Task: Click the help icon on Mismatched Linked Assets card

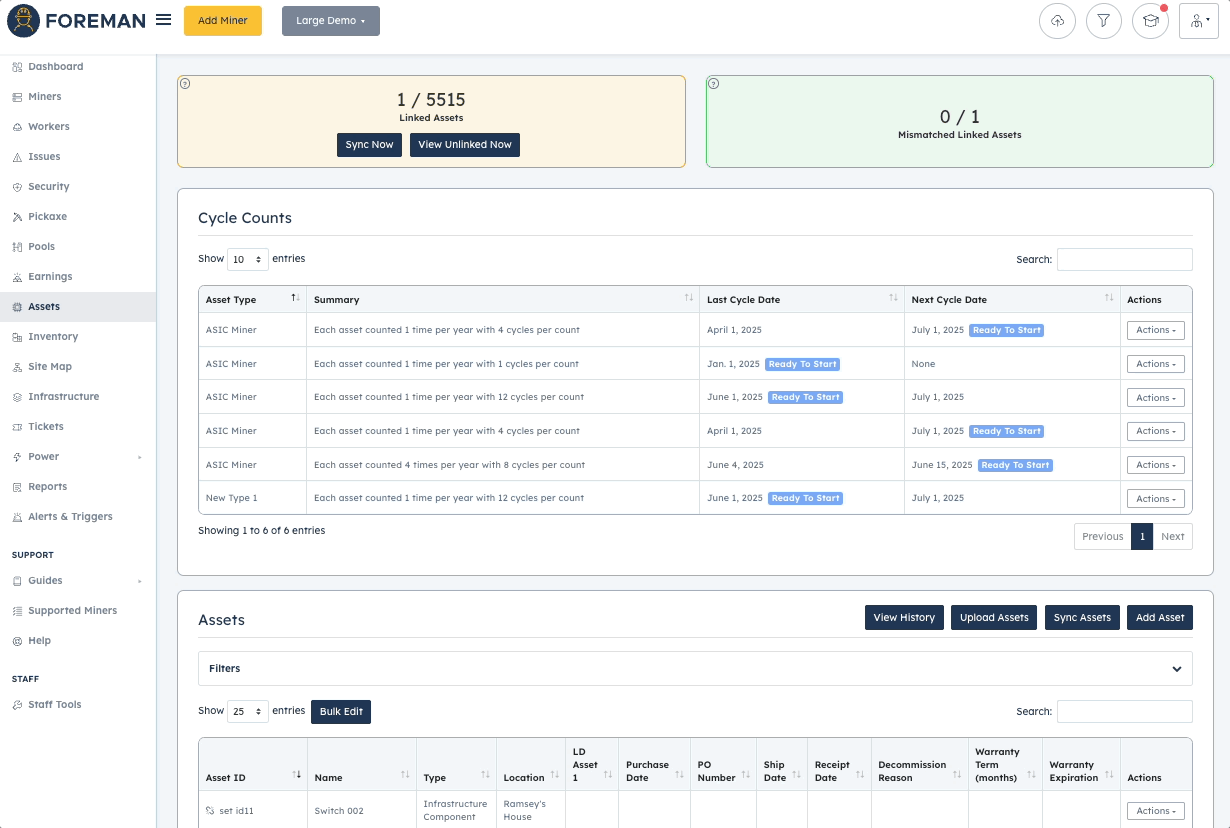Action: [x=713, y=84]
